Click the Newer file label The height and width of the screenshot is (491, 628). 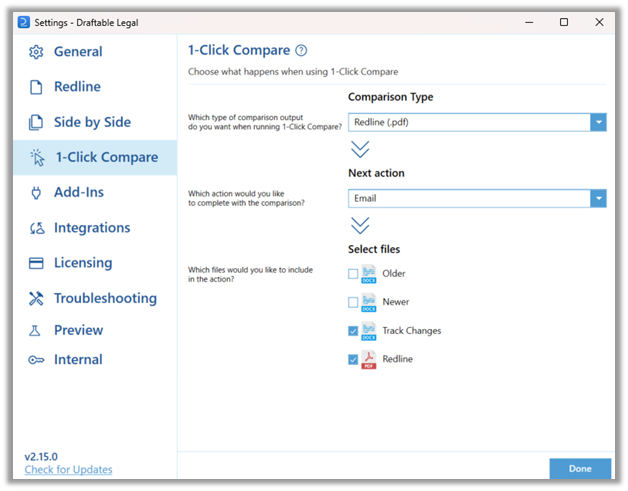tap(396, 302)
